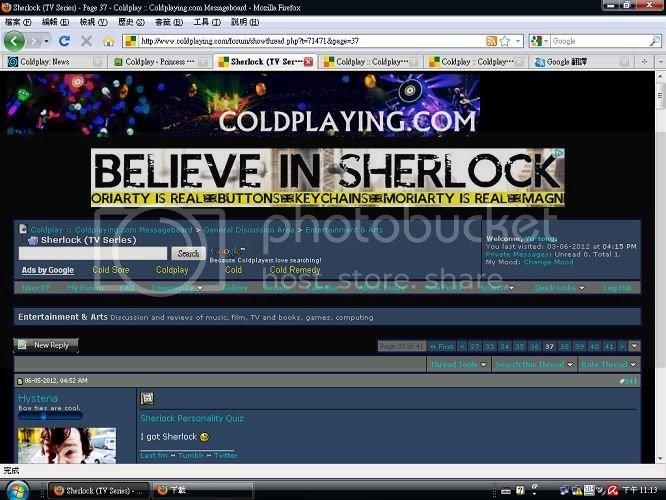
Task: Open the 檢視 (View) menu
Action: pos(93,22)
